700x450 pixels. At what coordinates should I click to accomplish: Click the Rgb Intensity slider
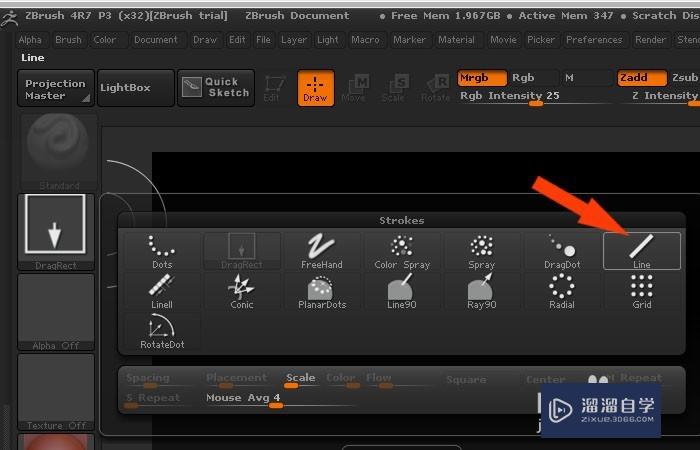point(535,97)
